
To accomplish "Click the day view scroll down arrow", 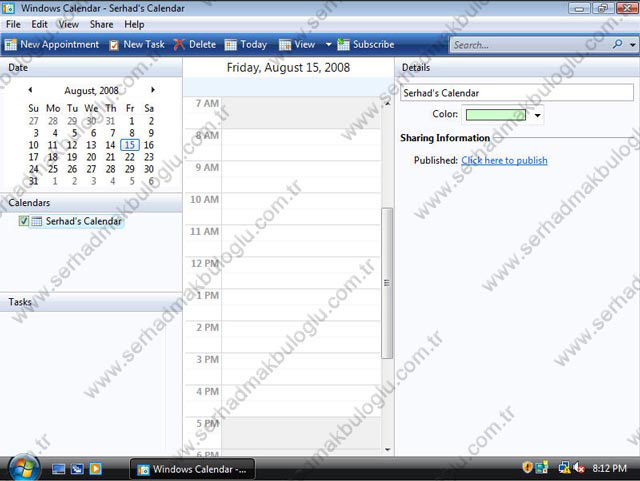I will click(x=387, y=450).
